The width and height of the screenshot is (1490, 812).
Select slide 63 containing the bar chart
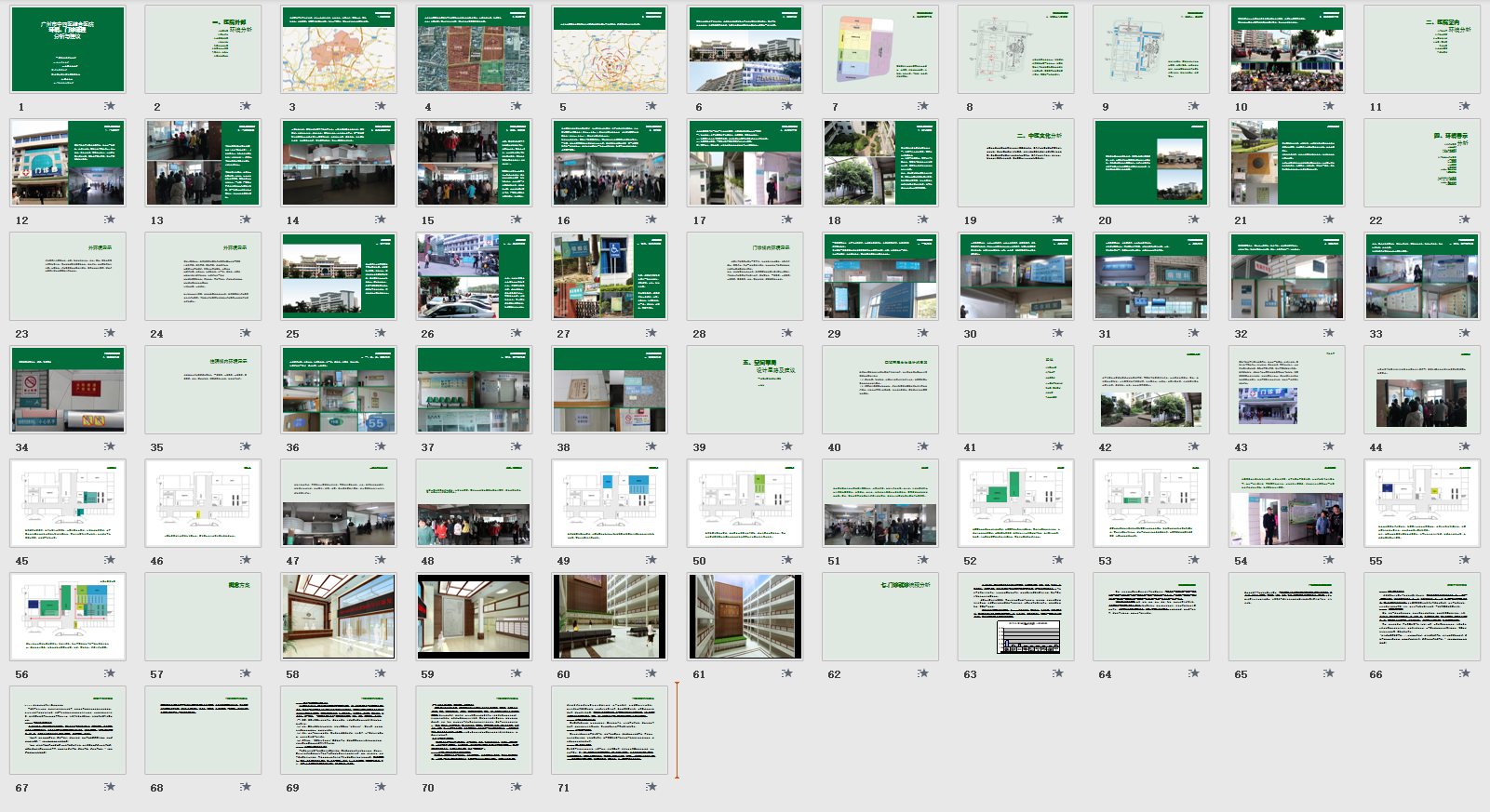[1015, 616]
